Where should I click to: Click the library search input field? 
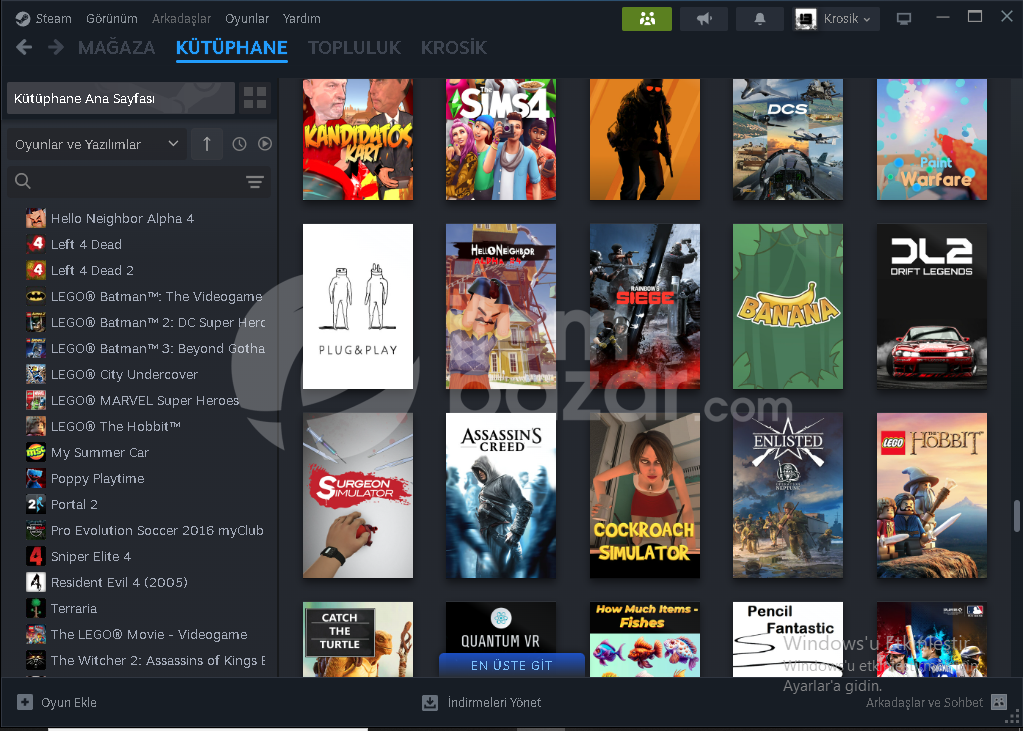coord(138,181)
